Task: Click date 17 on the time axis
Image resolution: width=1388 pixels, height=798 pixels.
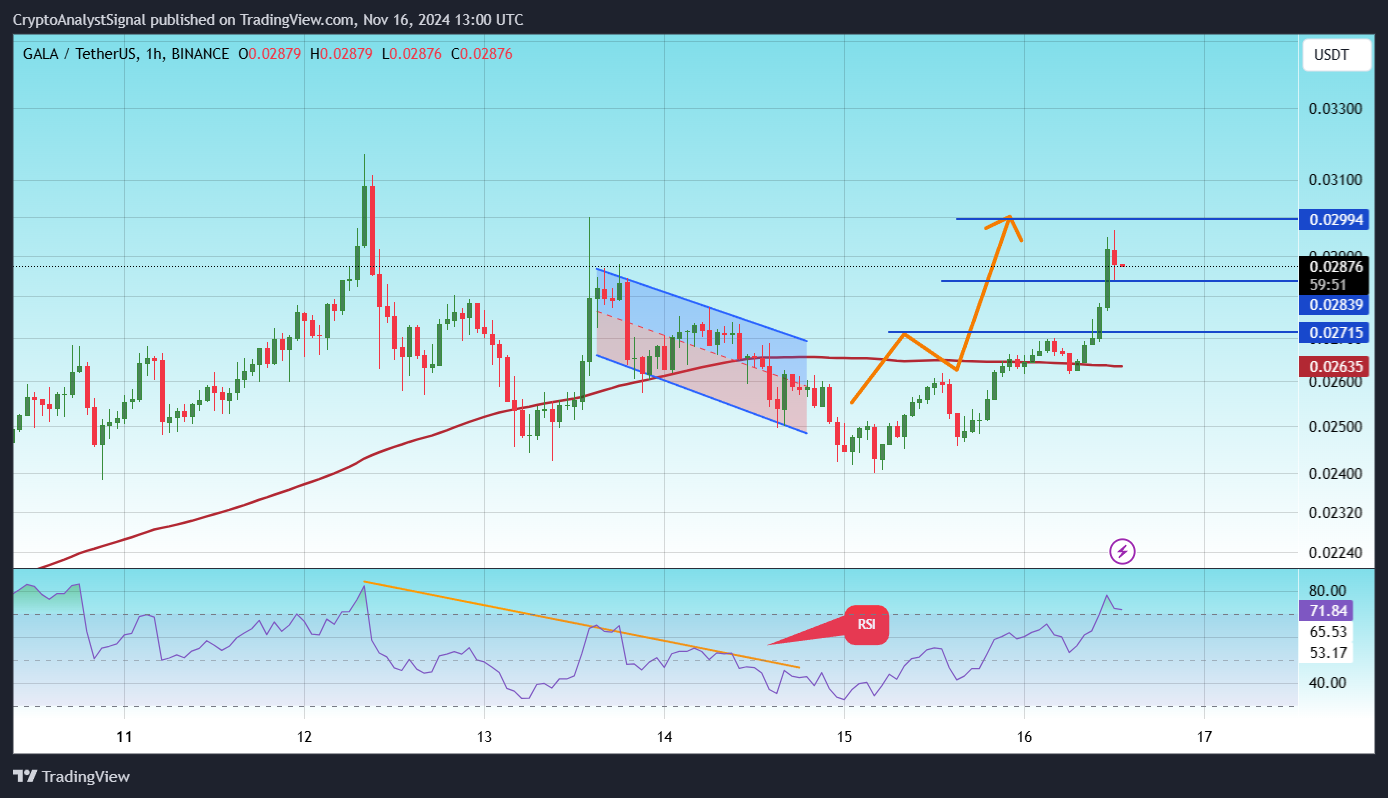Action: click(1204, 738)
